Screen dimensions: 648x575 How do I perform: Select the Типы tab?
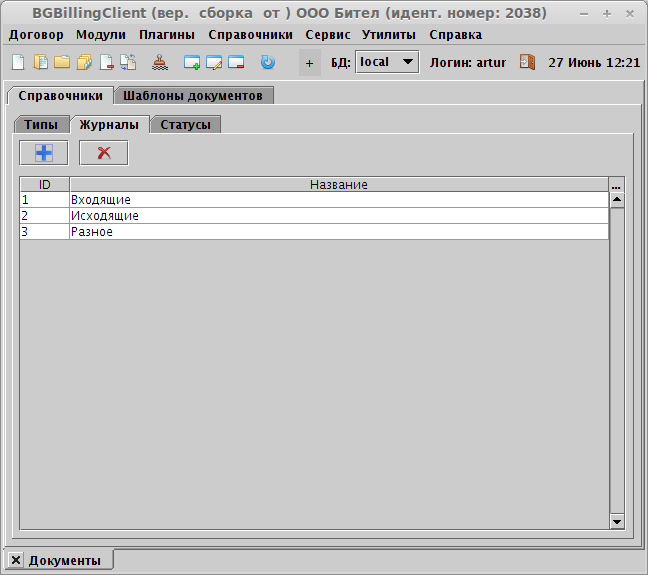pos(41,125)
